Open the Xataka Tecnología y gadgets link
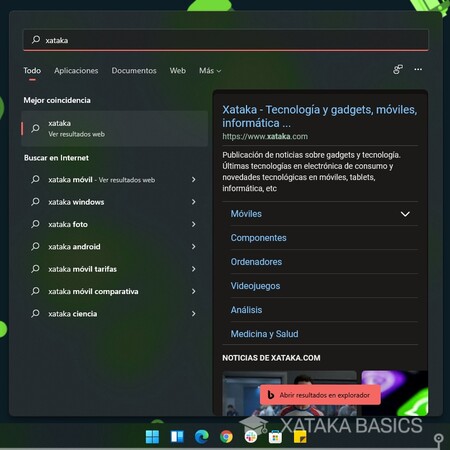 pyautogui.click(x=320, y=116)
